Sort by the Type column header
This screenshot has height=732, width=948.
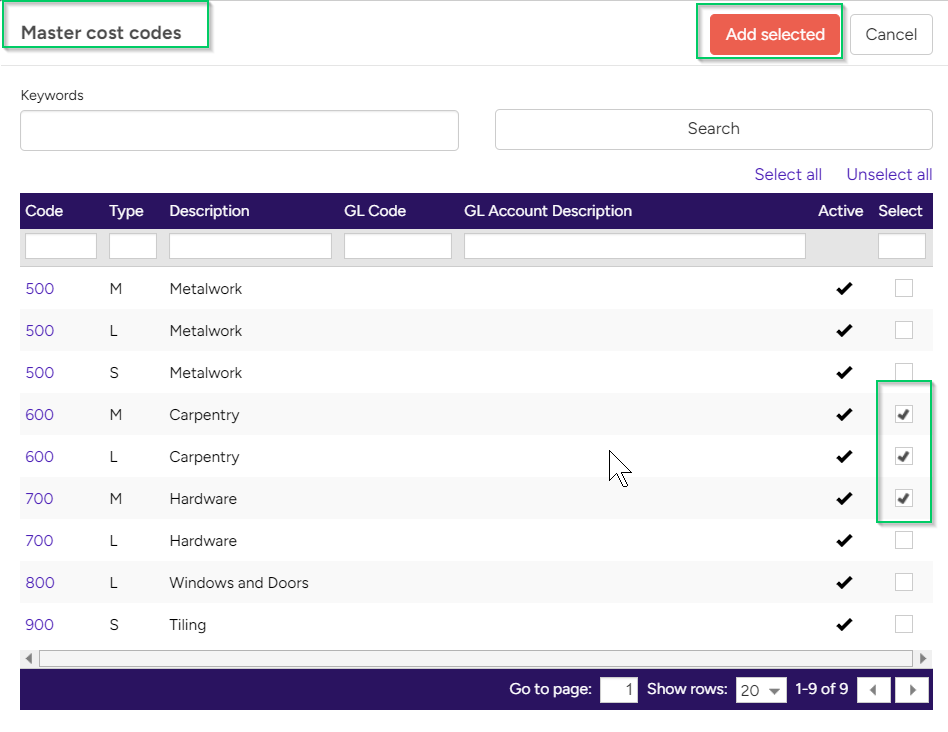point(126,211)
